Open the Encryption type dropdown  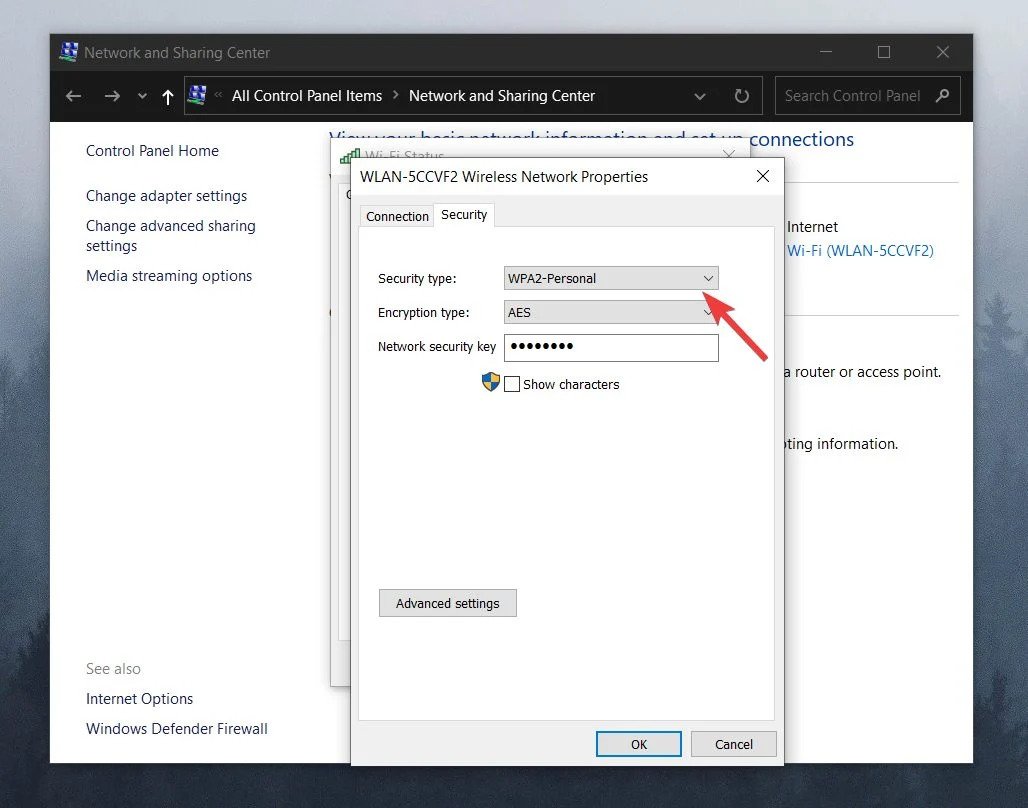pos(611,312)
